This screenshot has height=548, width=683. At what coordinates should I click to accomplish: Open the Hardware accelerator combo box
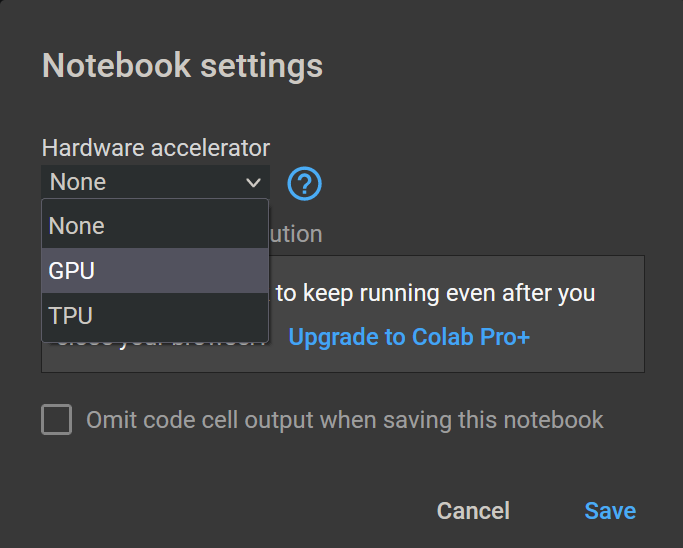[155, 182]
